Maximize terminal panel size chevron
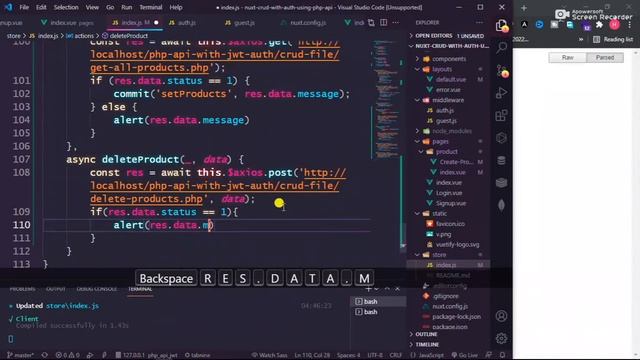Viewport: 640px width, 360px height. (x=387, y=289)
